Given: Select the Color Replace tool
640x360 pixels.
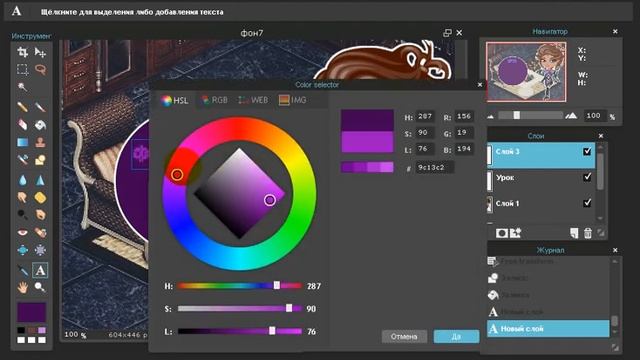Looking at the screenshot, I should tap(22, 160).
